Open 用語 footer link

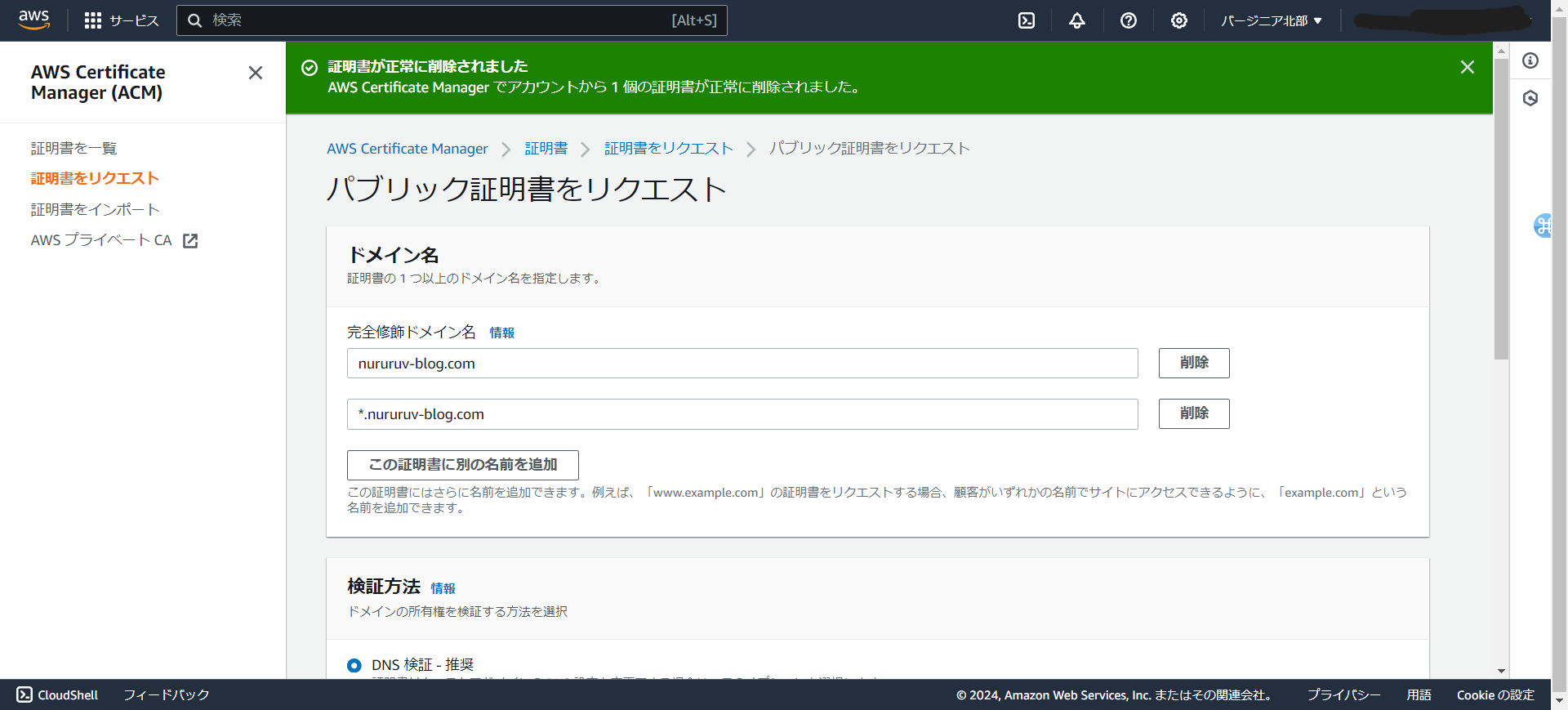(1419, 694)
